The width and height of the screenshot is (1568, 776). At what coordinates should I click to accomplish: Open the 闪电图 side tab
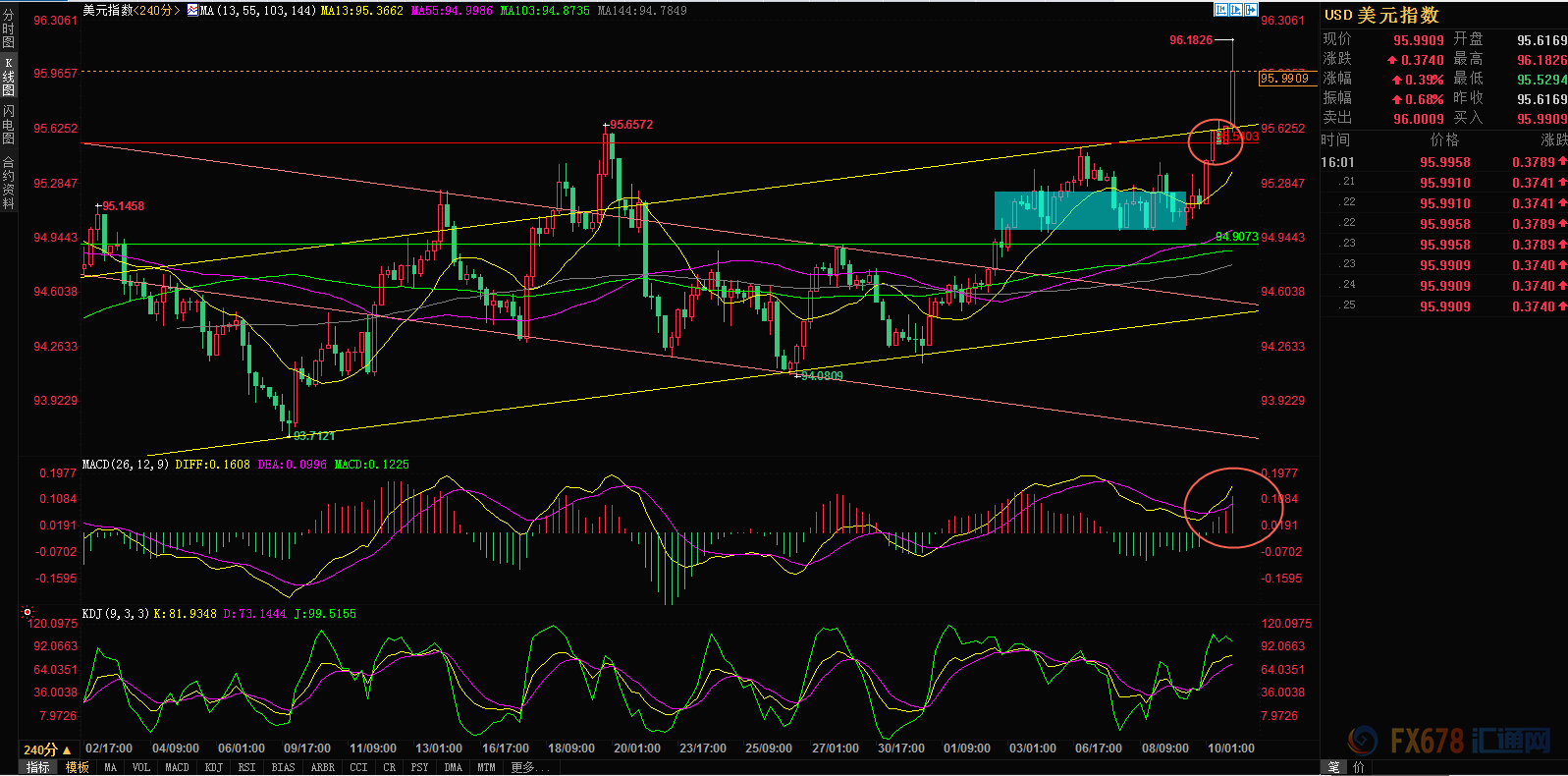(x=9, y=125)
